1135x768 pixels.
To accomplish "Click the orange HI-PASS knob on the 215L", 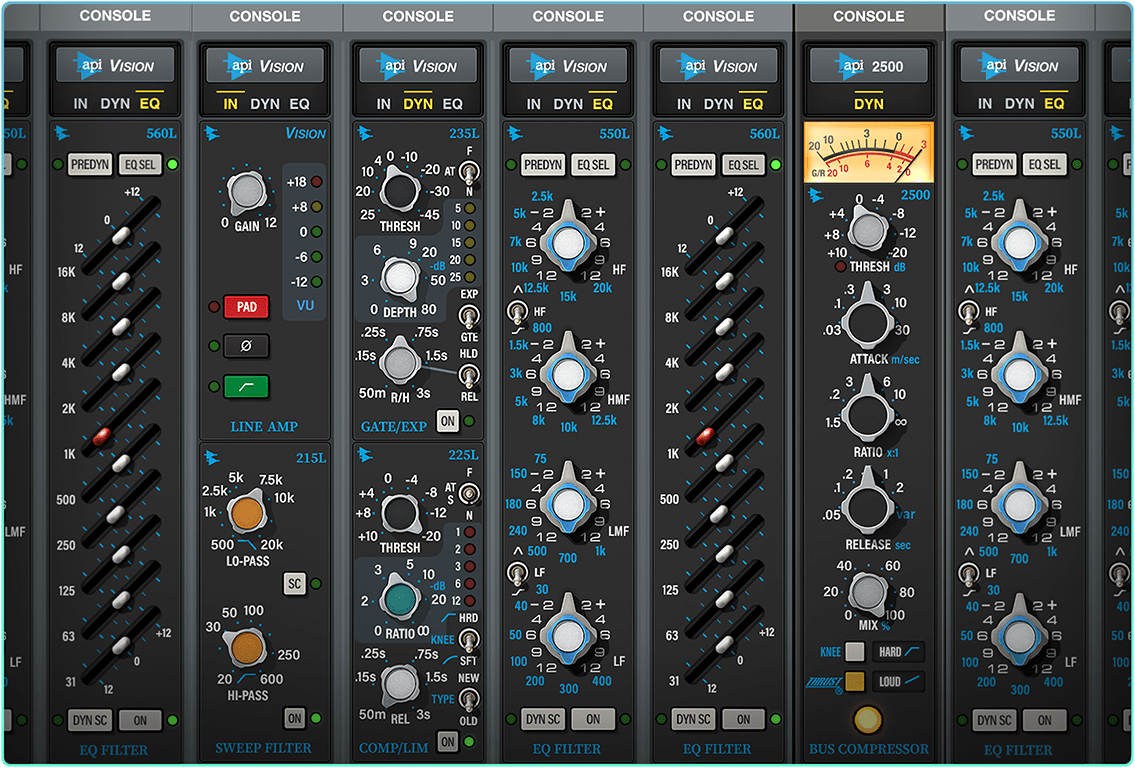I will point(247,646).
